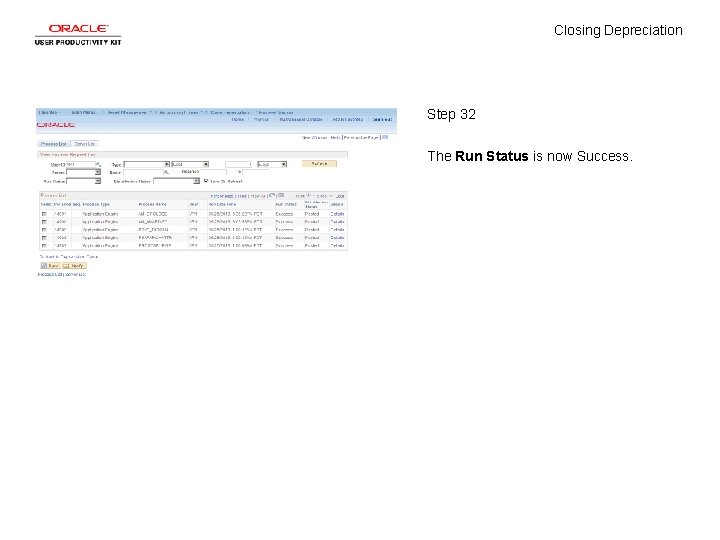Click the grid download-to-spreadsheet icon
The height and width of the screenshot is (540, 720).
(281, 195)
